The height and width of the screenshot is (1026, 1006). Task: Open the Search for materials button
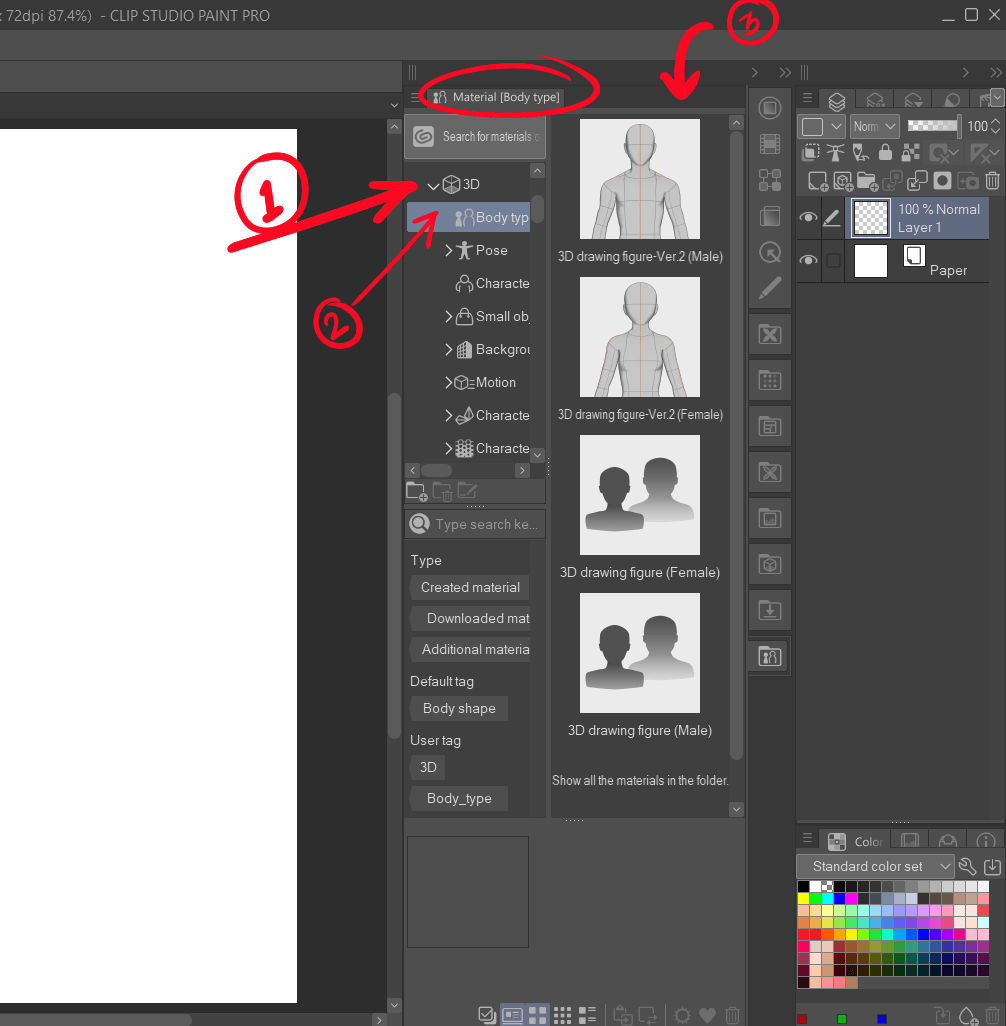click(x=475, y=137)
